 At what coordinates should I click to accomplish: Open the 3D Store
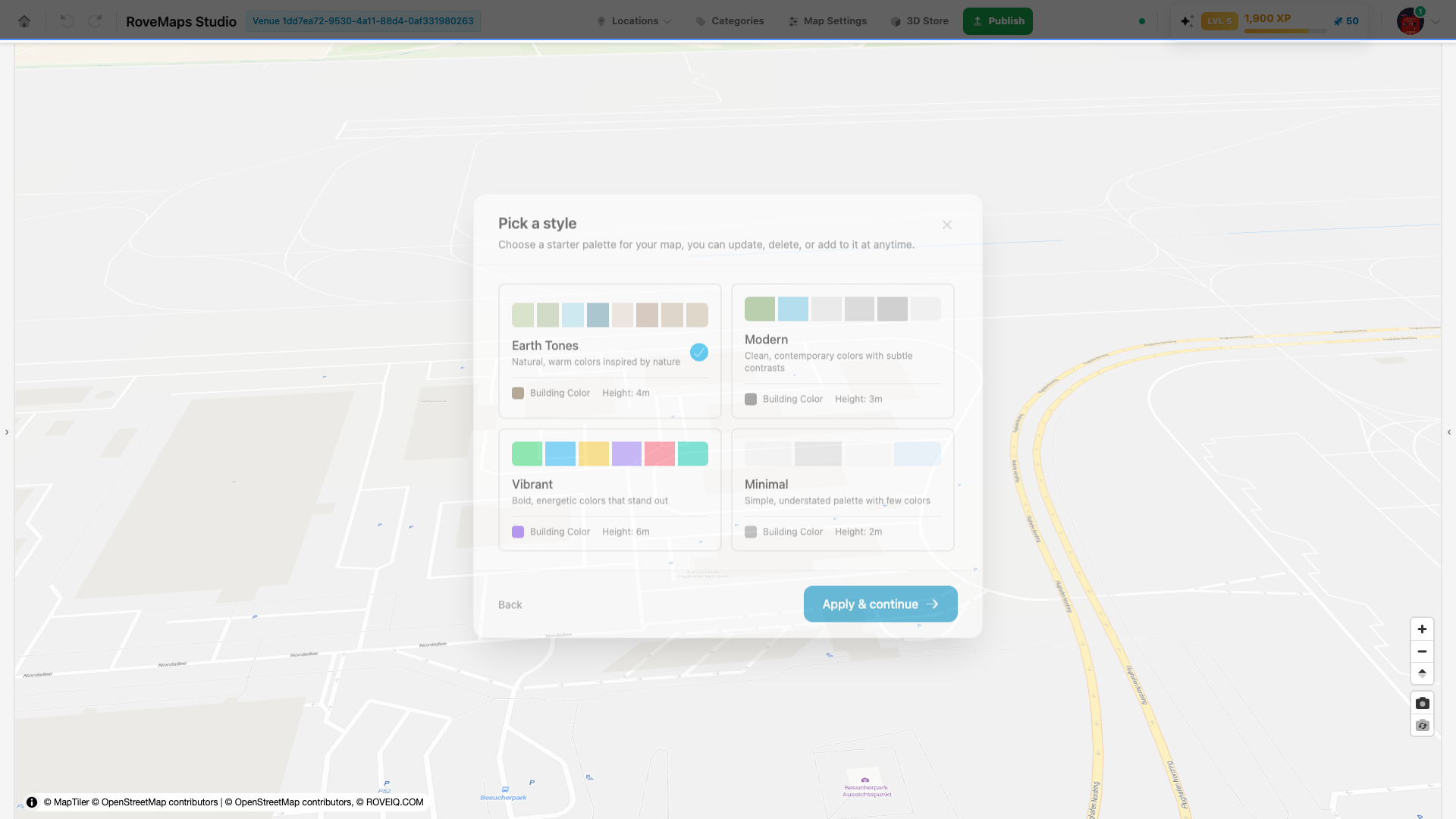pyautogui.click(x=919, y=21)
